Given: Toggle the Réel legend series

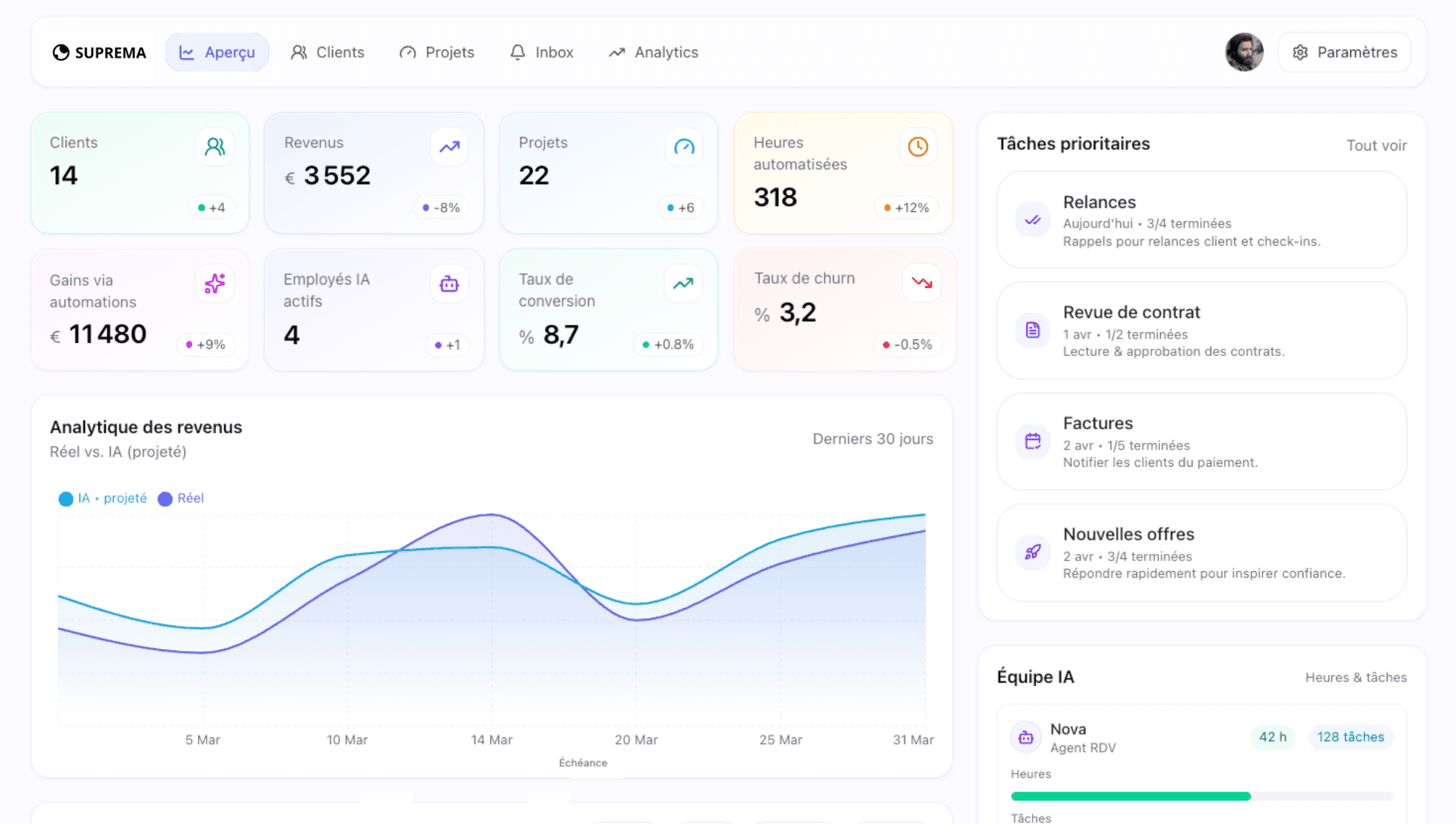Looking at the screenshot, I should (181, 498).
